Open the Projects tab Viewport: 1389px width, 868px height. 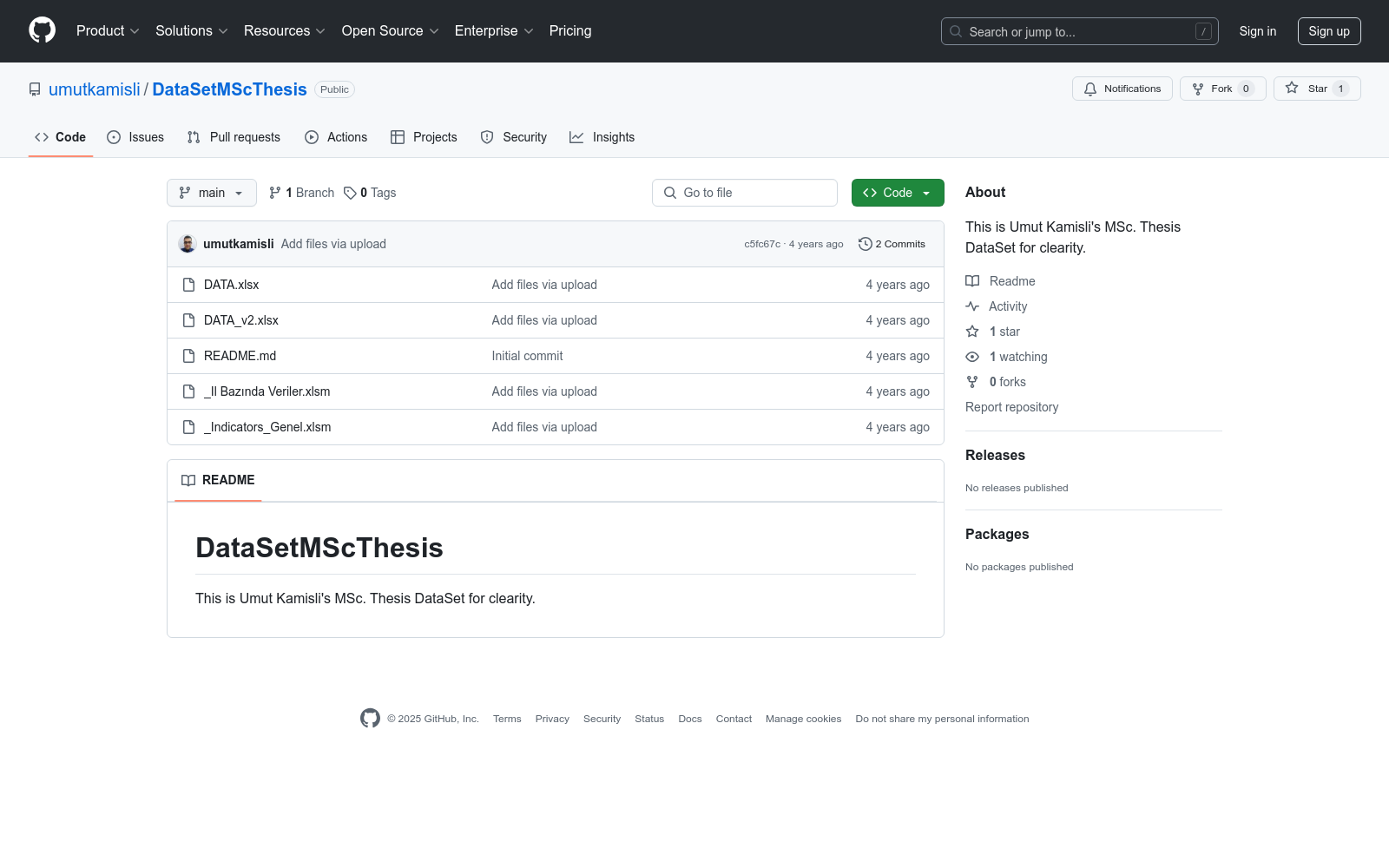click(x=424, y=137)
